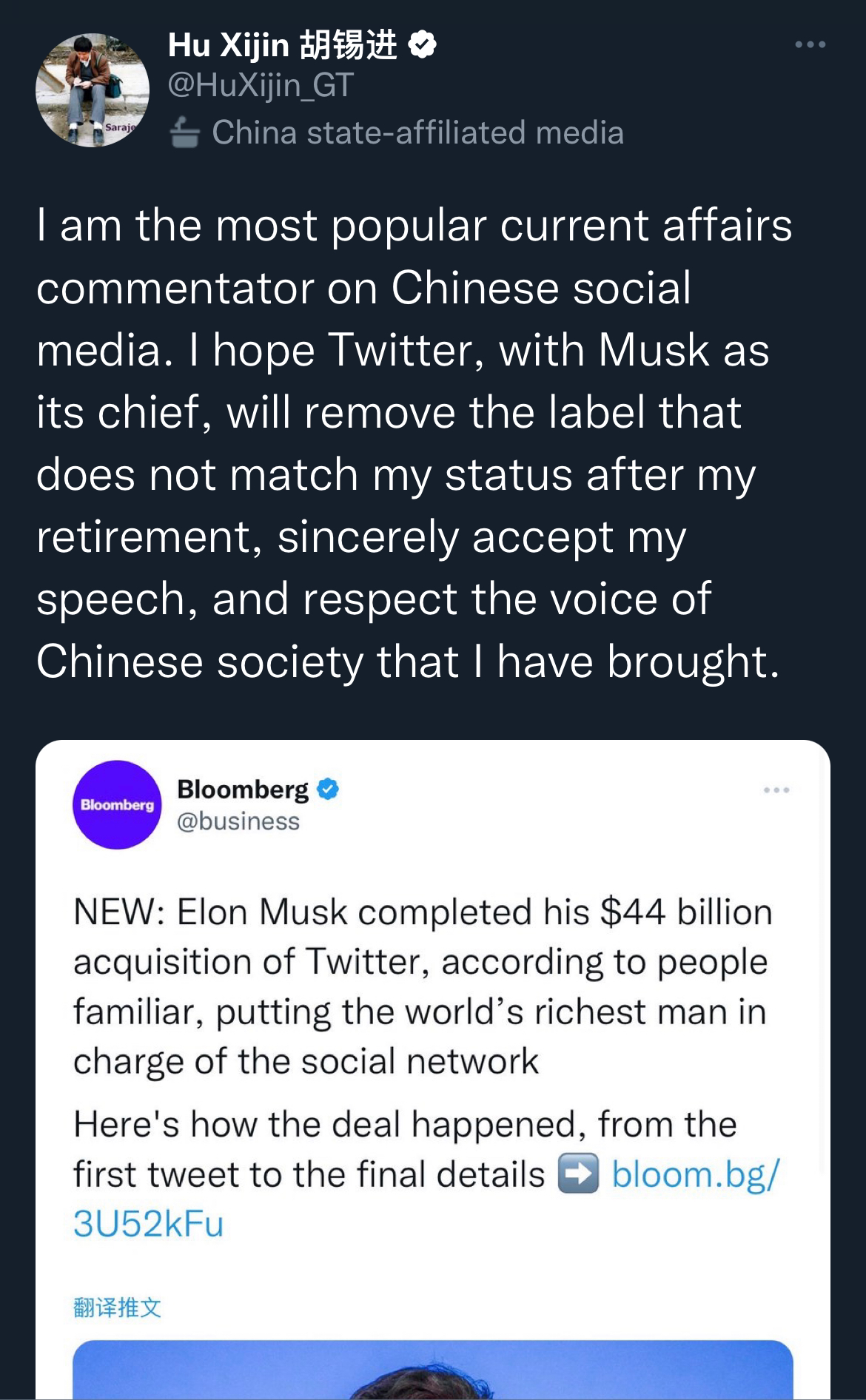Tap the right arrow emoji in Bloomberg tweet
Screen dimensions: 866x1400
tap(577, 1174)
